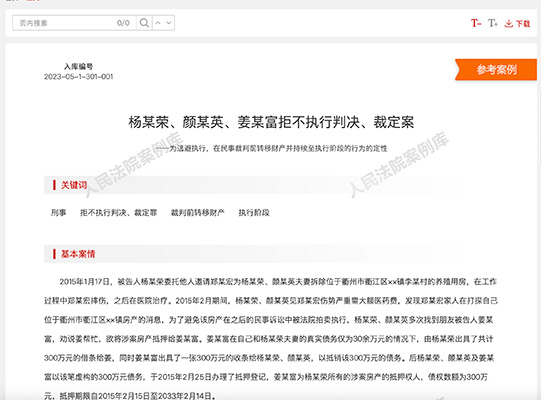Click paragraph line starting 2015年1月17日
The width and height of the screenshot is (541, 400).
click(278, 282)
